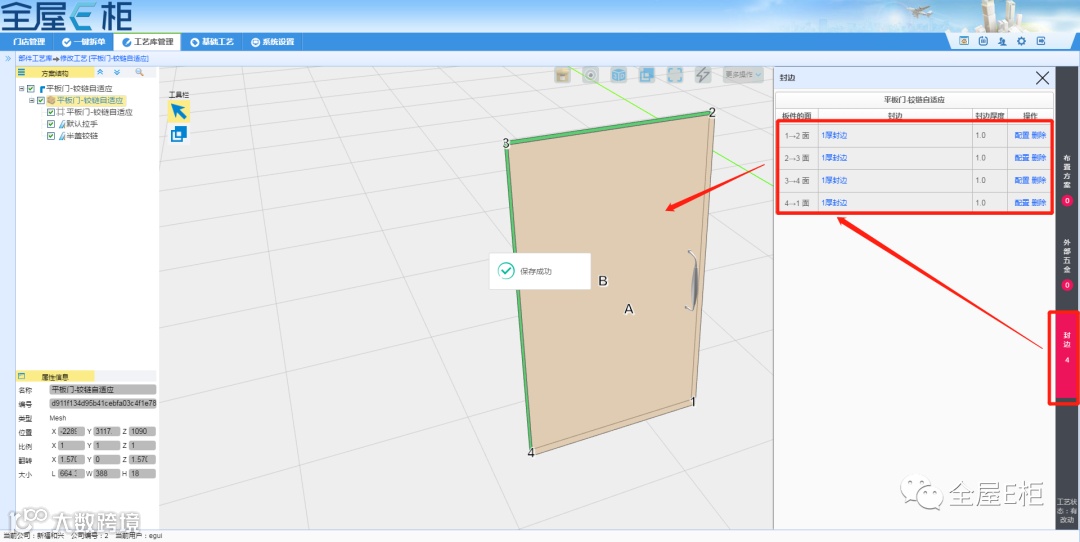Collapse all tree nodes with double up chevron
Viewport: 1080px width, 542px height.
pos(100,72)
